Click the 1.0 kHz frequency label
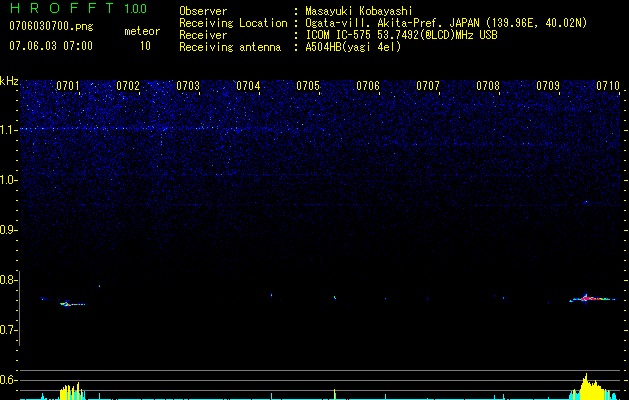This screenshot has height=400, width=629. tap(8, 180)
